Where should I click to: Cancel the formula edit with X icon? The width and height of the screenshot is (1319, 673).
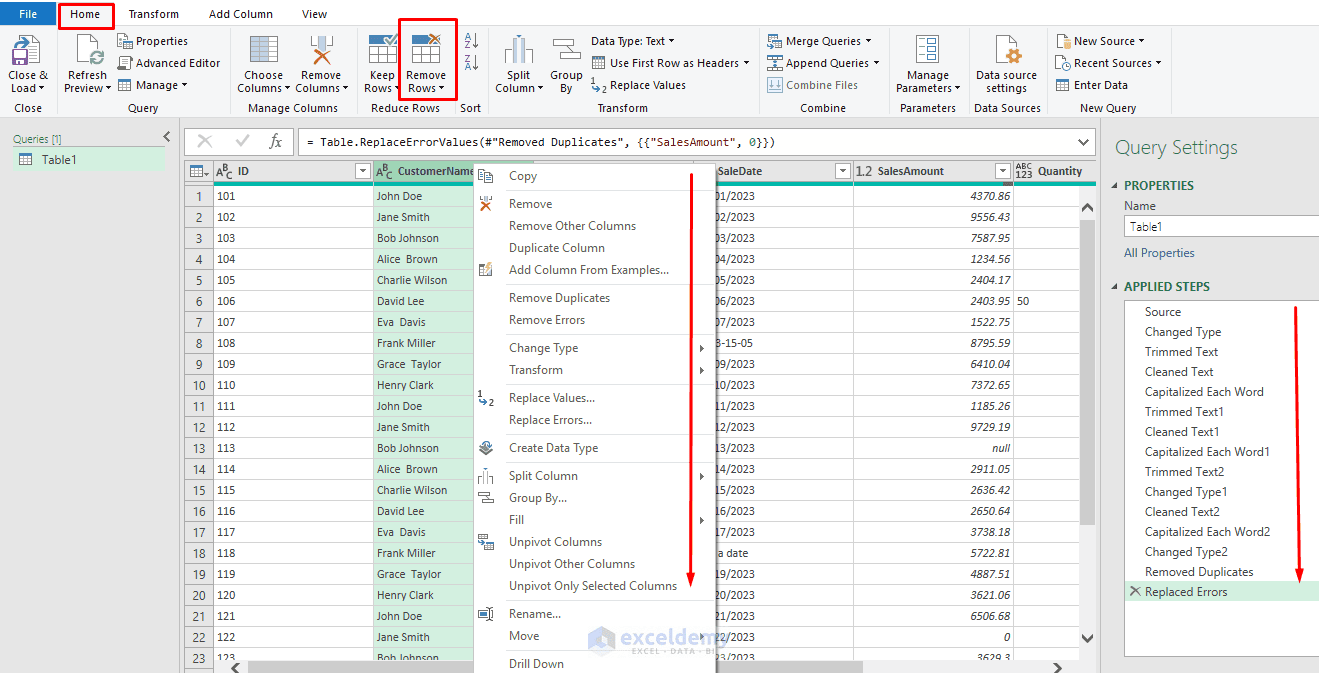(x=205, y=142)
